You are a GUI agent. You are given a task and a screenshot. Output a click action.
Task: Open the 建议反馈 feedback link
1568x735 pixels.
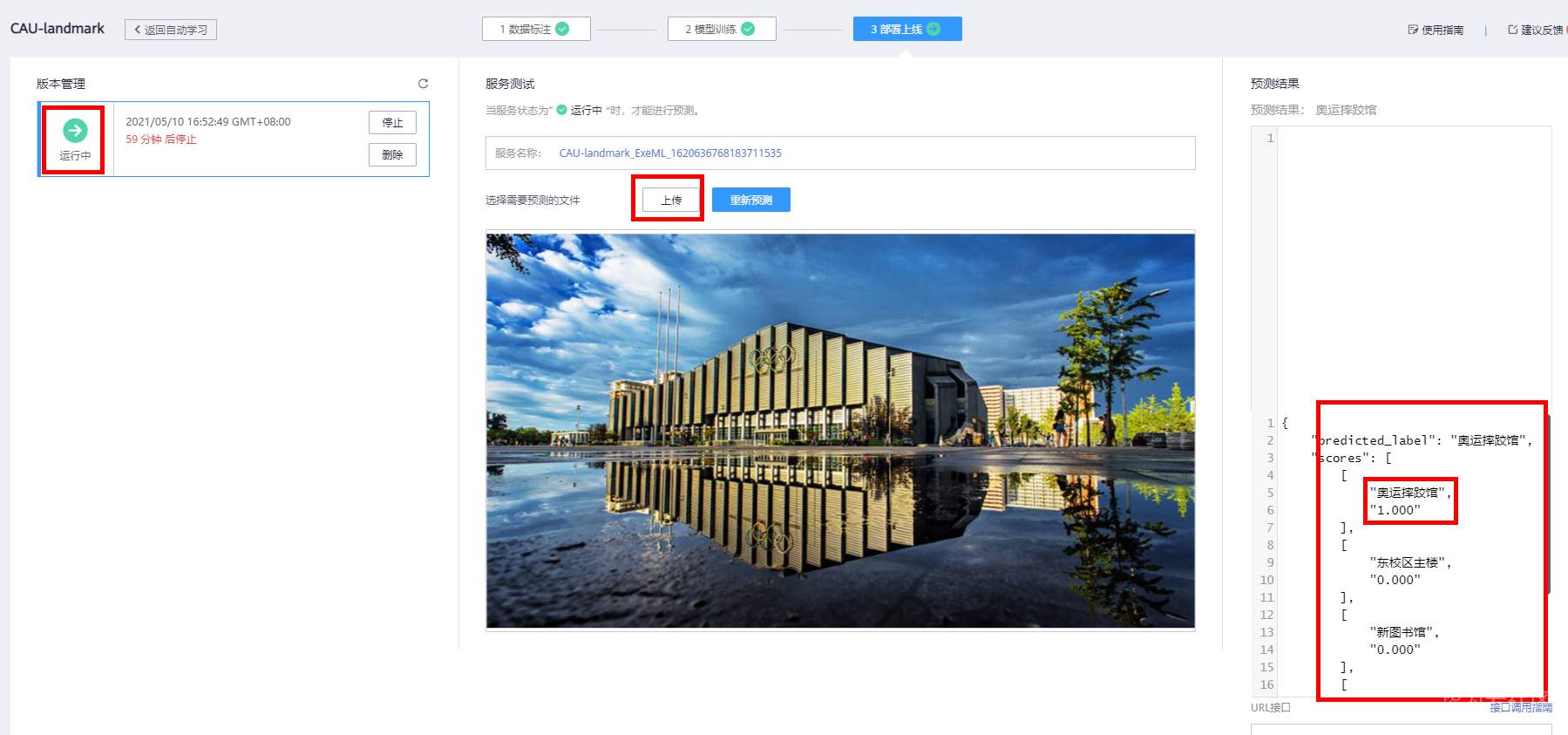coord(1536,30)
